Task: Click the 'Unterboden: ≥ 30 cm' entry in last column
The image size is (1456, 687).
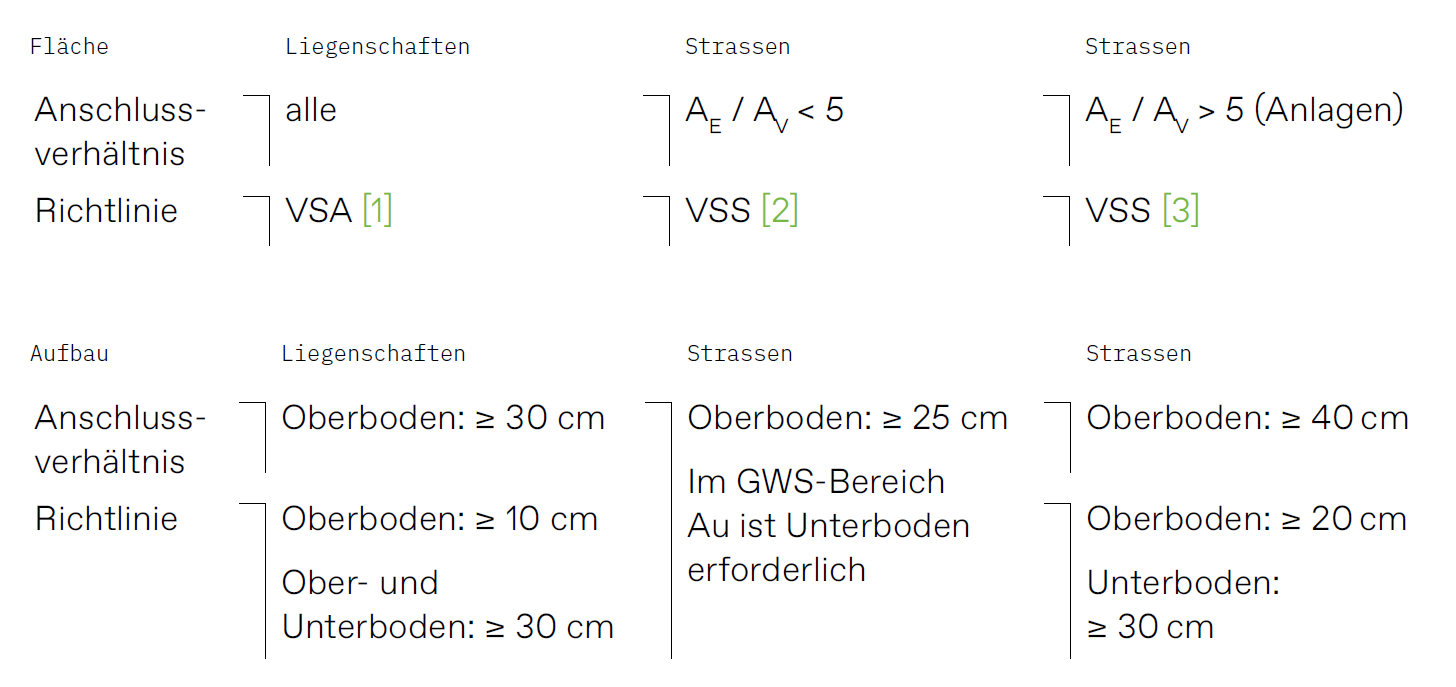Action: click(1182, 605)
